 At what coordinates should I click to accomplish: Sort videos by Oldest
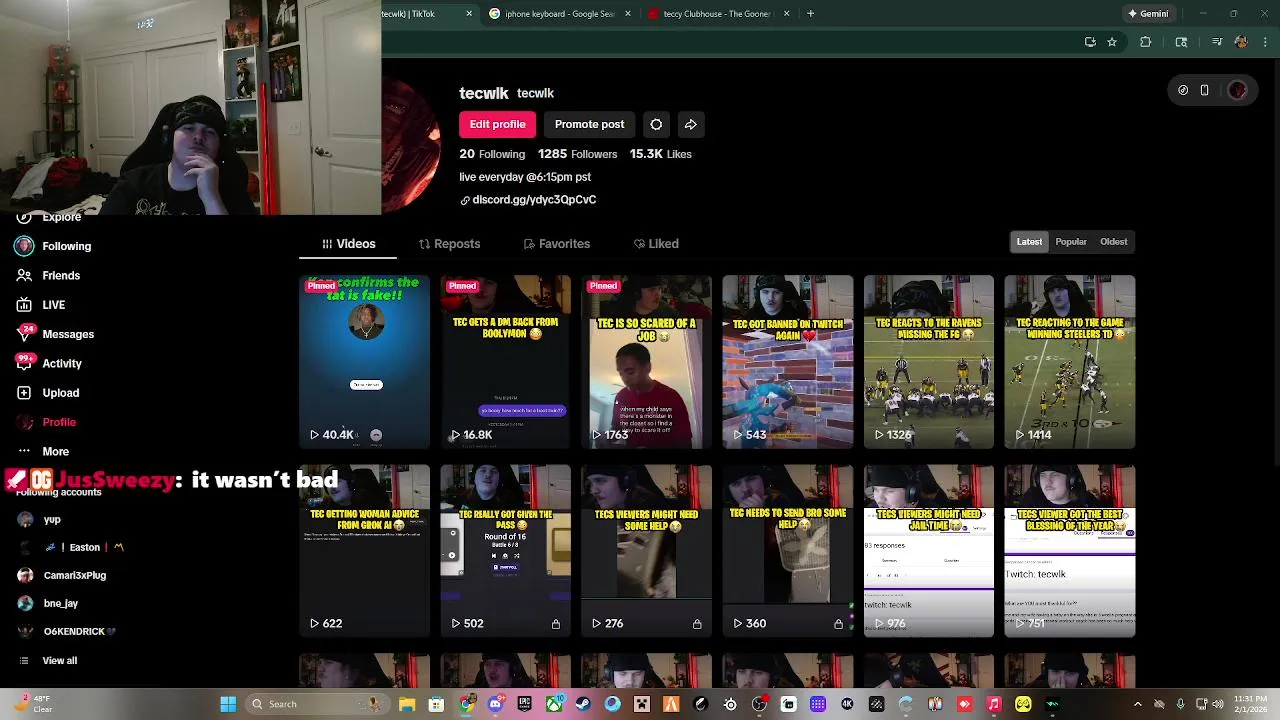pyautogui.click(x=1114, y=242)
